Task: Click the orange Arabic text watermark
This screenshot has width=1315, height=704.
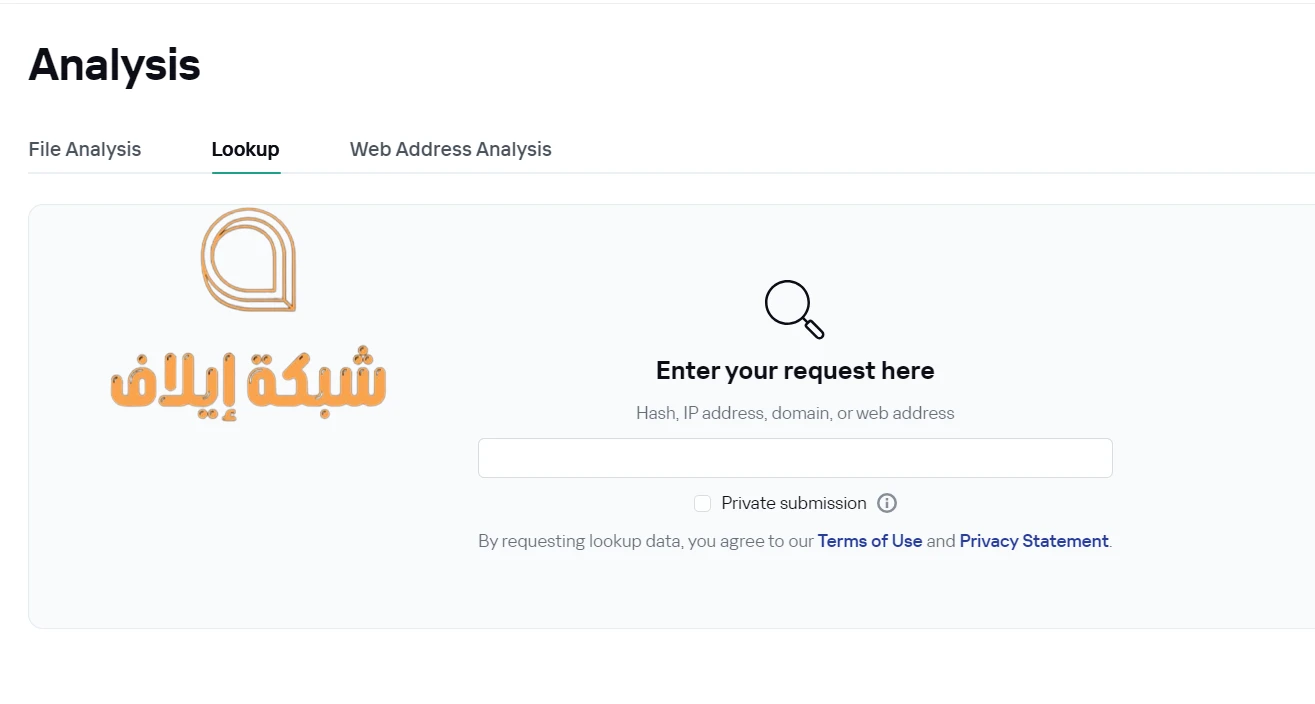Action: (x=248, y=383)
